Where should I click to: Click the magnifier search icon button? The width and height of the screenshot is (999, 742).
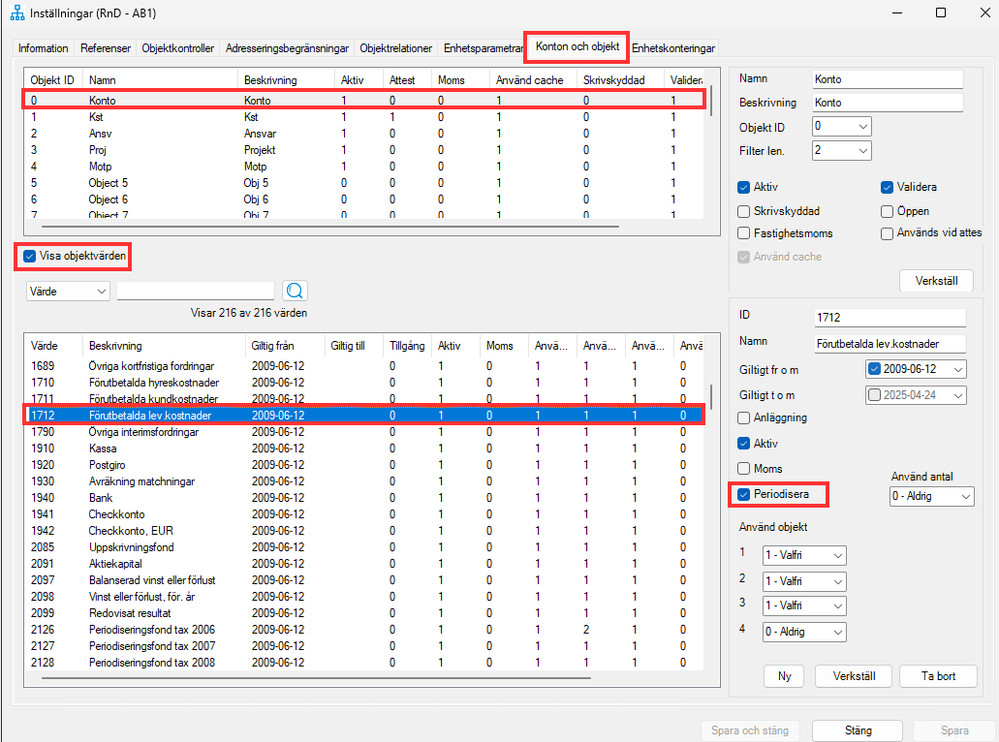point(294,291)
